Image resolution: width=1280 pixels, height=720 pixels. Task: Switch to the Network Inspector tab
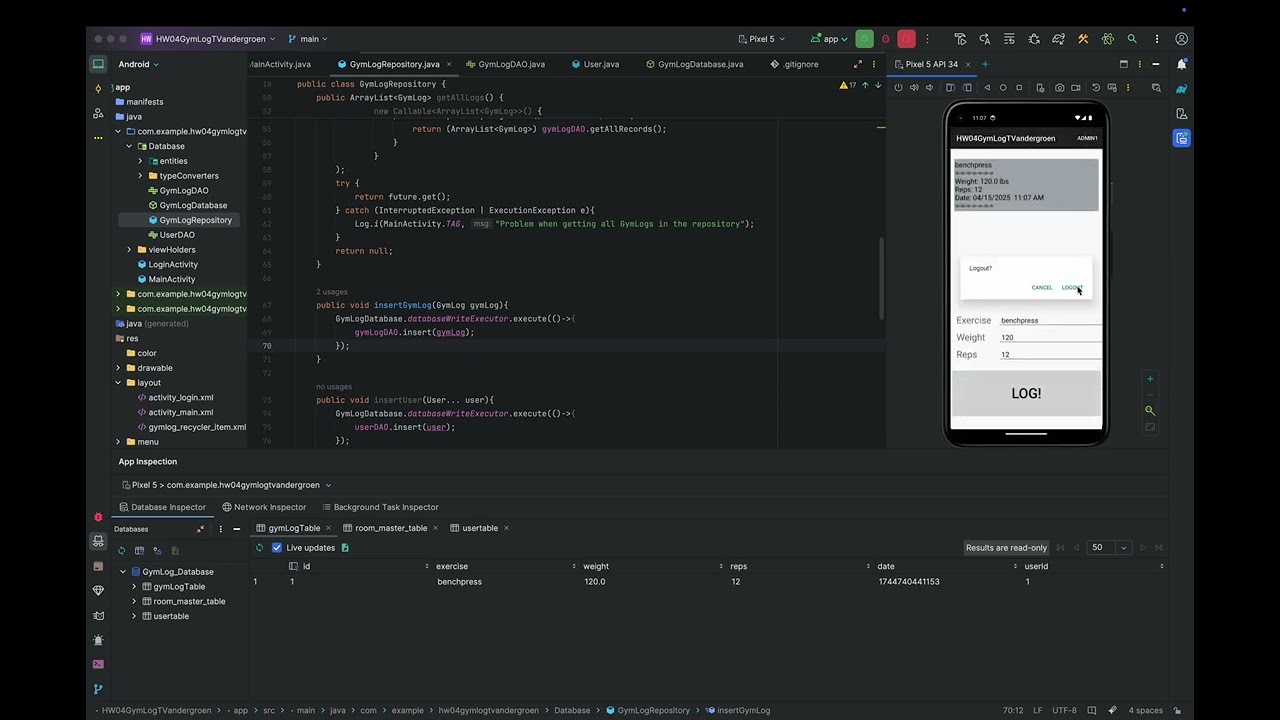[264, 507]
